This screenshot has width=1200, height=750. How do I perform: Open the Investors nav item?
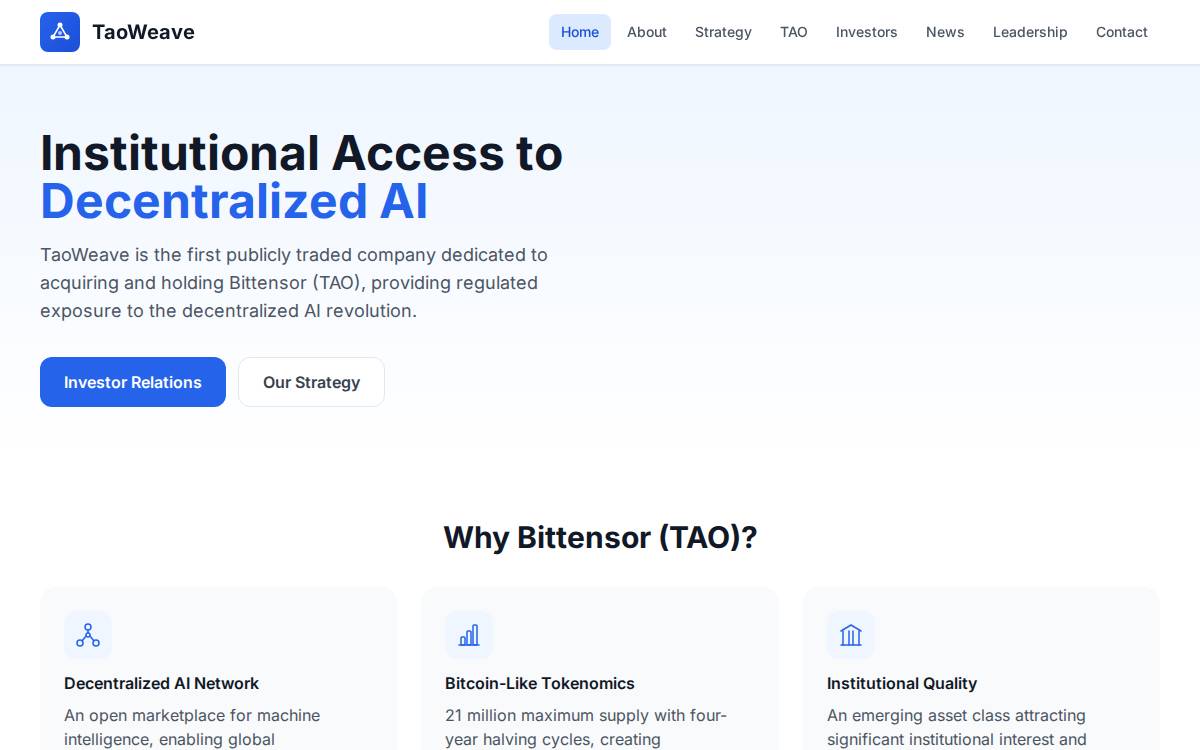click(x=867, y=32)
